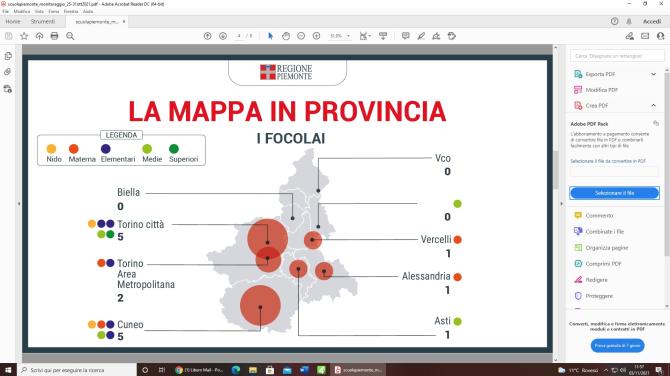The width and height of the screenshot is (670, 376).
Task: Open the File menu
Action: (6, 12)
